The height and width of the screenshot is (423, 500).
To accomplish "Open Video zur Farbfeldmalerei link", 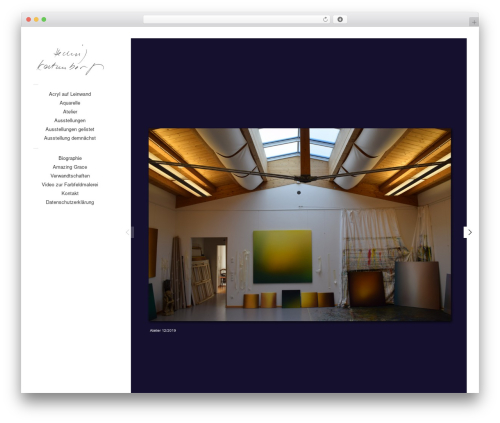I will [x=70, y=184].
